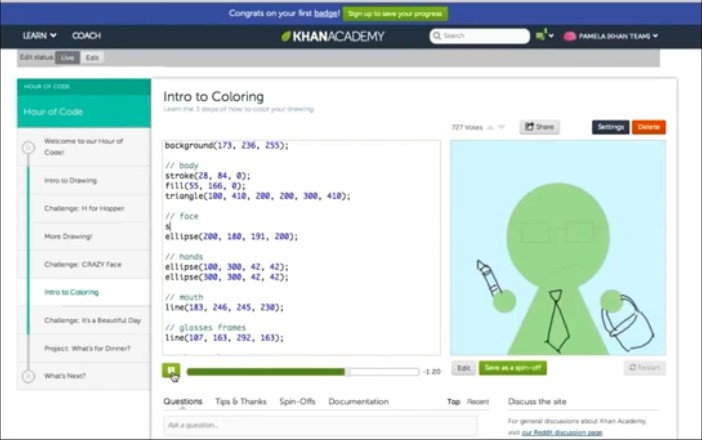Seek on the green playback progress bar
Screen dimensions: 702x440
click(x=300, y=371)
